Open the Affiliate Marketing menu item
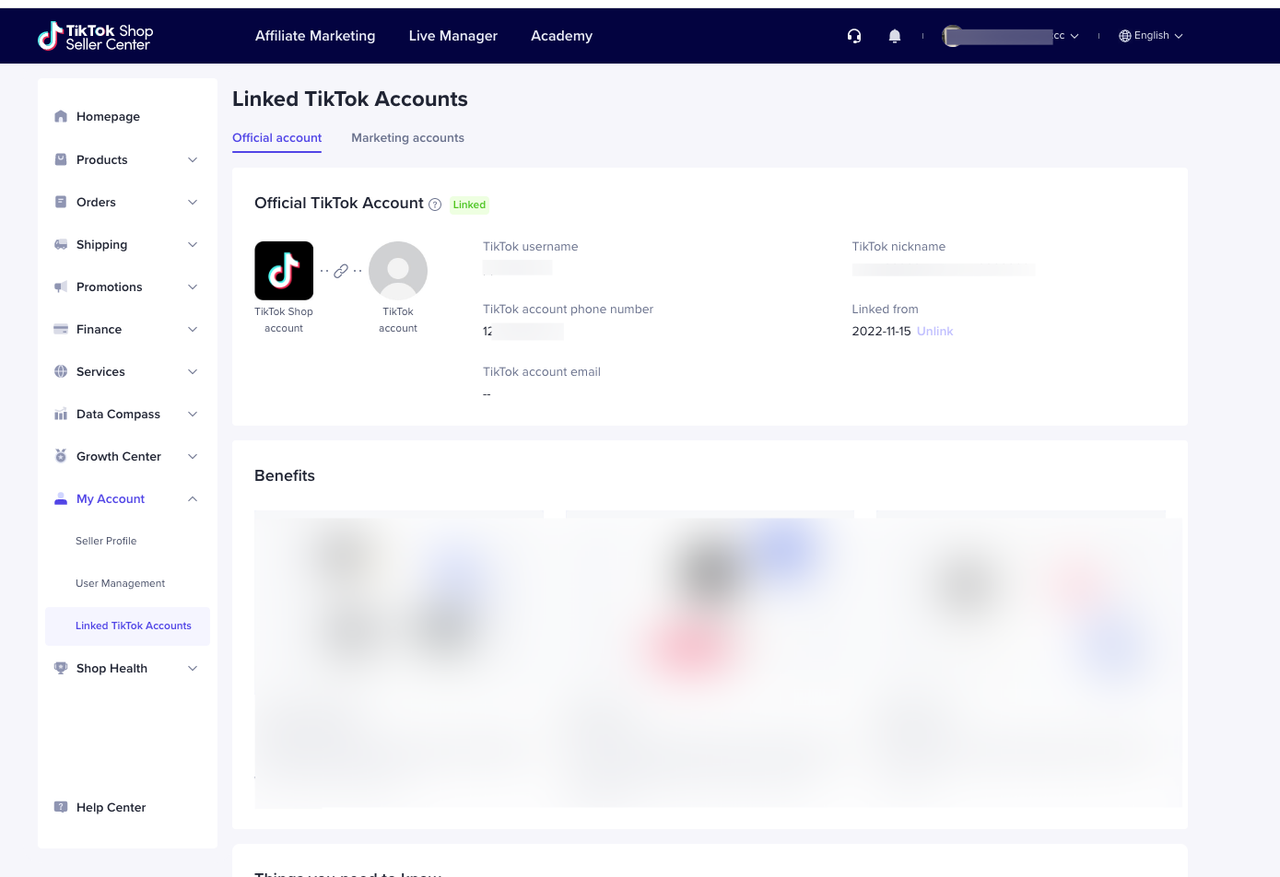The width and height of the screenshot is (1280, 877). point(315,35)
